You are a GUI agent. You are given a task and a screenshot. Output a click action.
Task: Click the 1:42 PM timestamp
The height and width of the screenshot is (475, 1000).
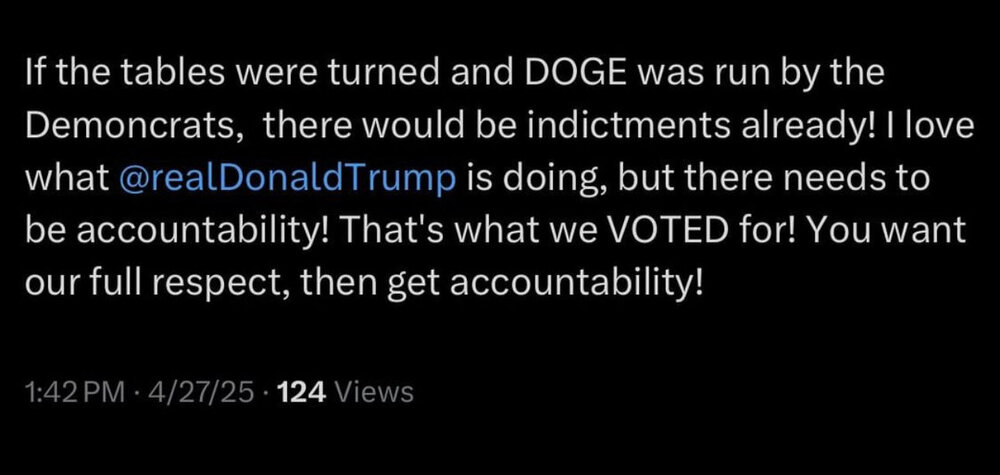(x=68, y=393)
